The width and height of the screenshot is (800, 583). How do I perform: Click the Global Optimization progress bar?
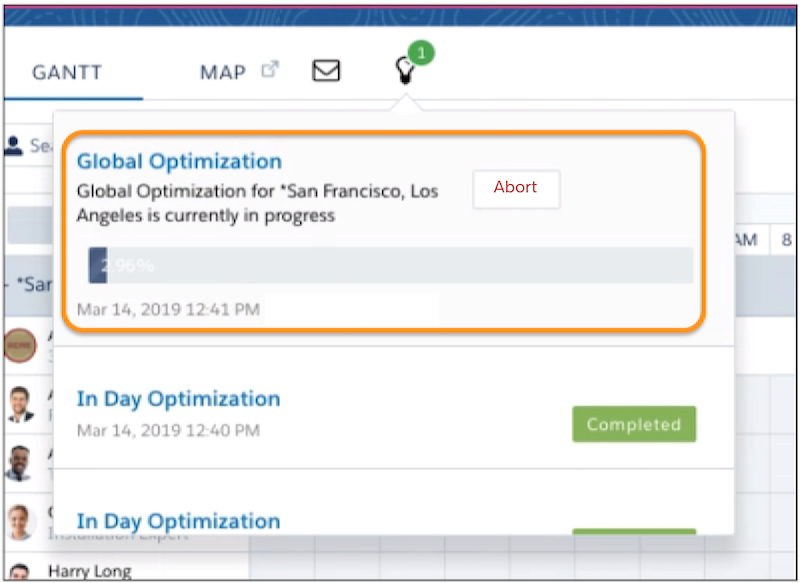(390, 266)
